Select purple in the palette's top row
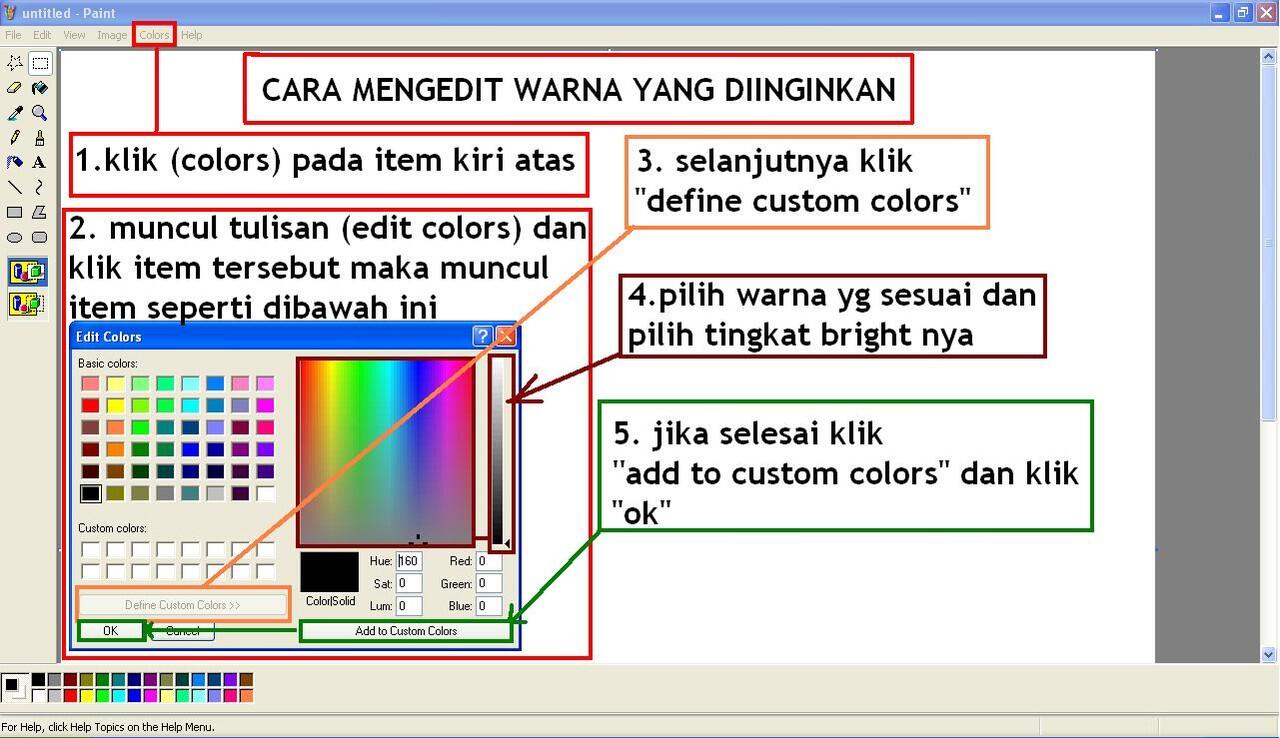 [x=150, y=679]
